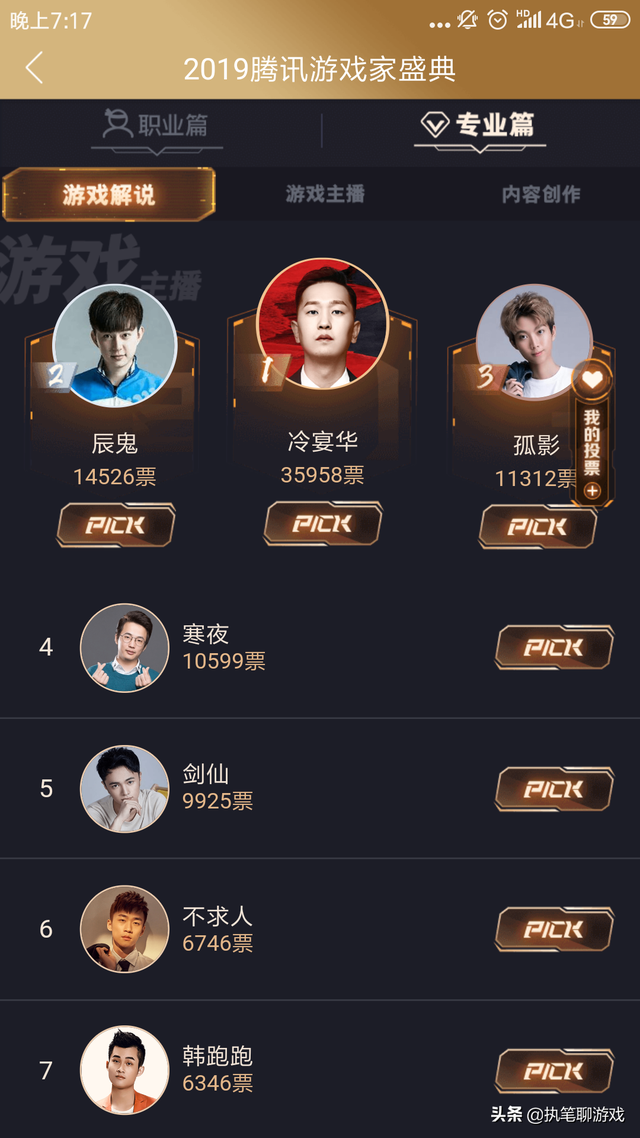Vote PICK for 寒夜
640x1138 pixels.
[x=554, y=647]
